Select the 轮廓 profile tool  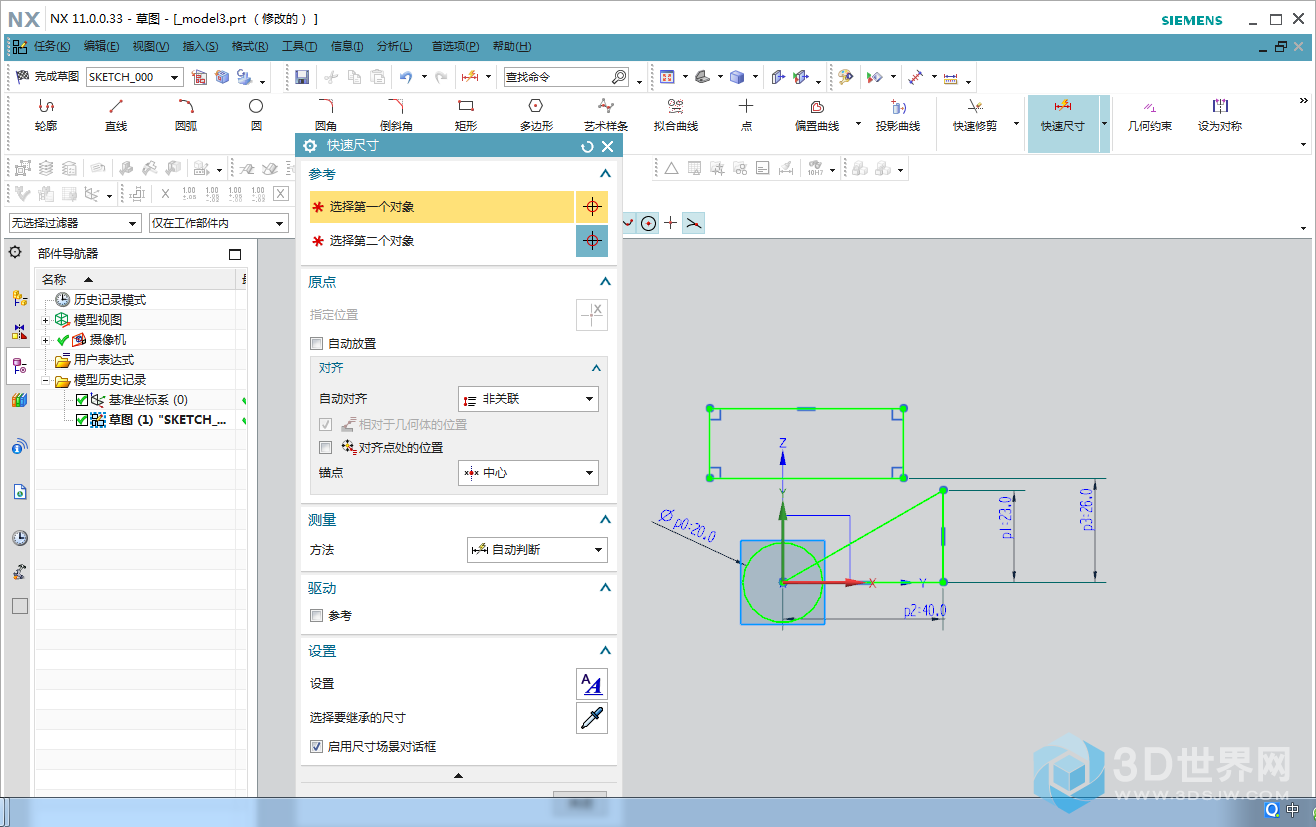coord(46,115)
